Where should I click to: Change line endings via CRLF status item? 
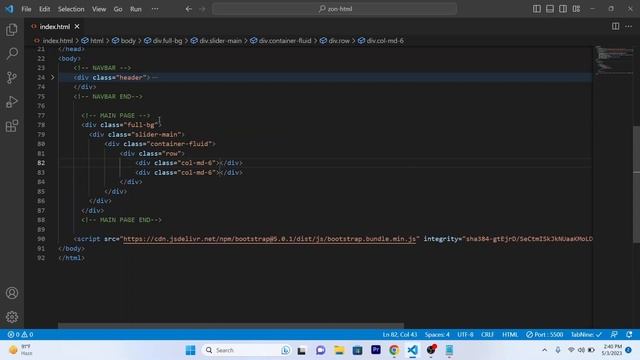[487, 334]
